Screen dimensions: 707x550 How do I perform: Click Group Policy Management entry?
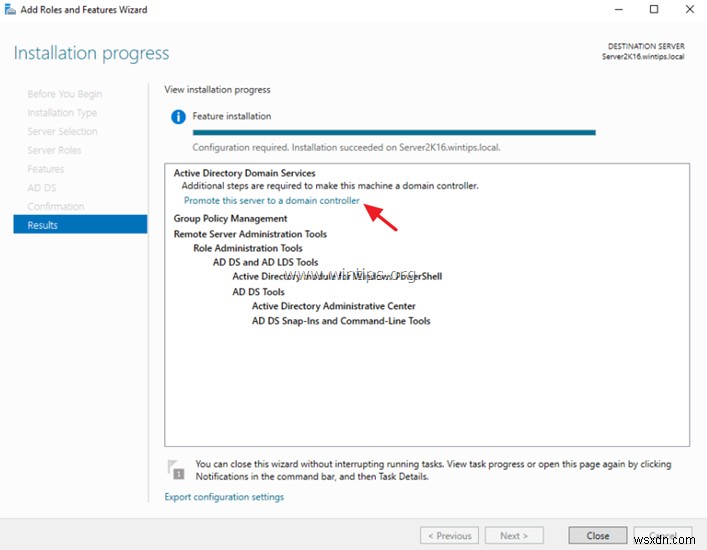point(230,219)
